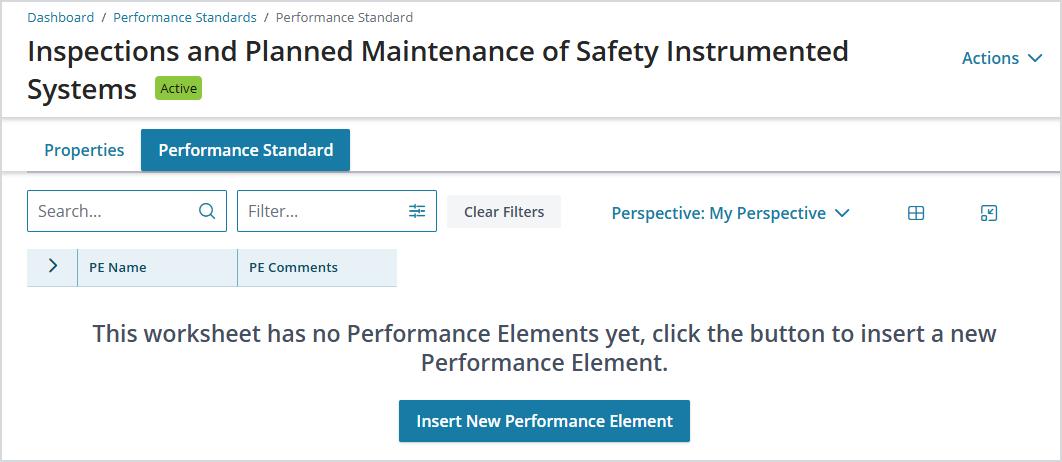Focus the Filter input field

(337, 211)
